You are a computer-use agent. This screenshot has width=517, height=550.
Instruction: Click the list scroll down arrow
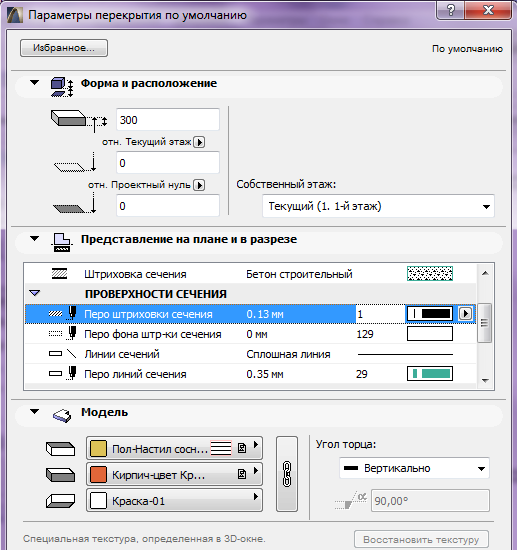point(485,380)
